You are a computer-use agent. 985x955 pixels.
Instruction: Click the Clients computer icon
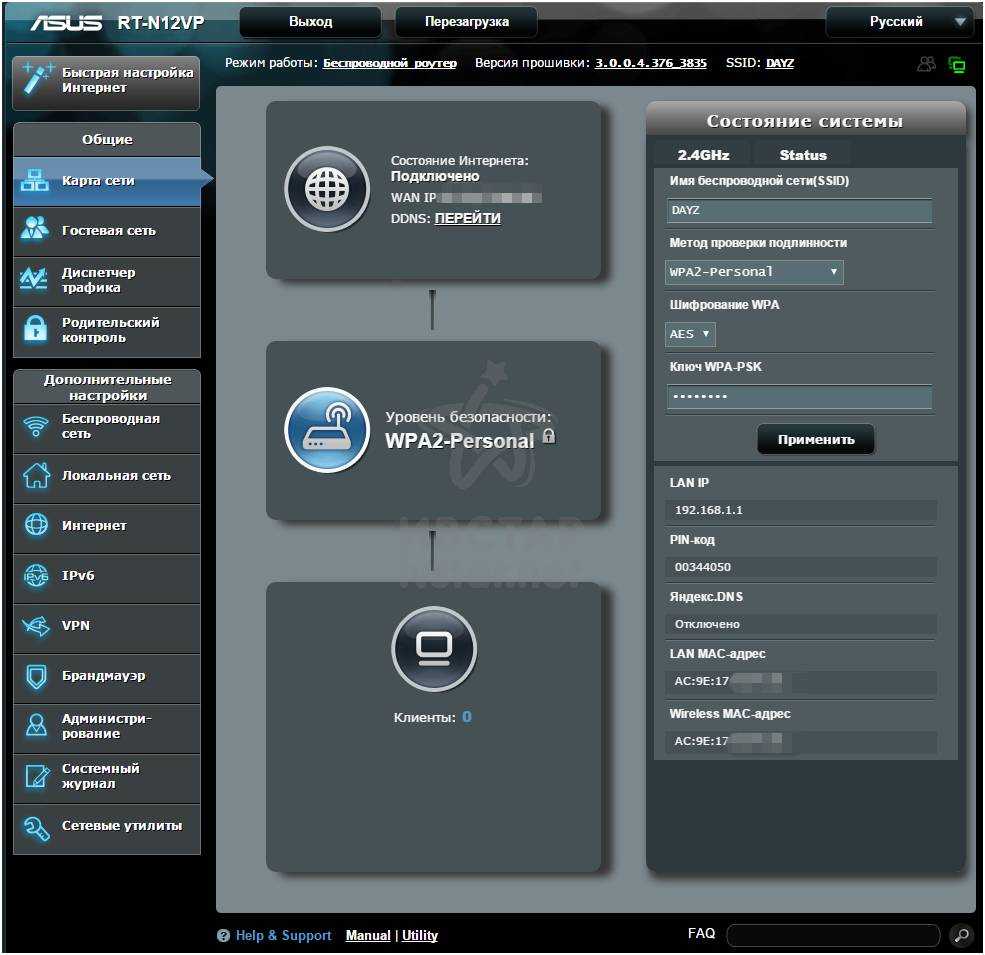click(x=433, y=649)
